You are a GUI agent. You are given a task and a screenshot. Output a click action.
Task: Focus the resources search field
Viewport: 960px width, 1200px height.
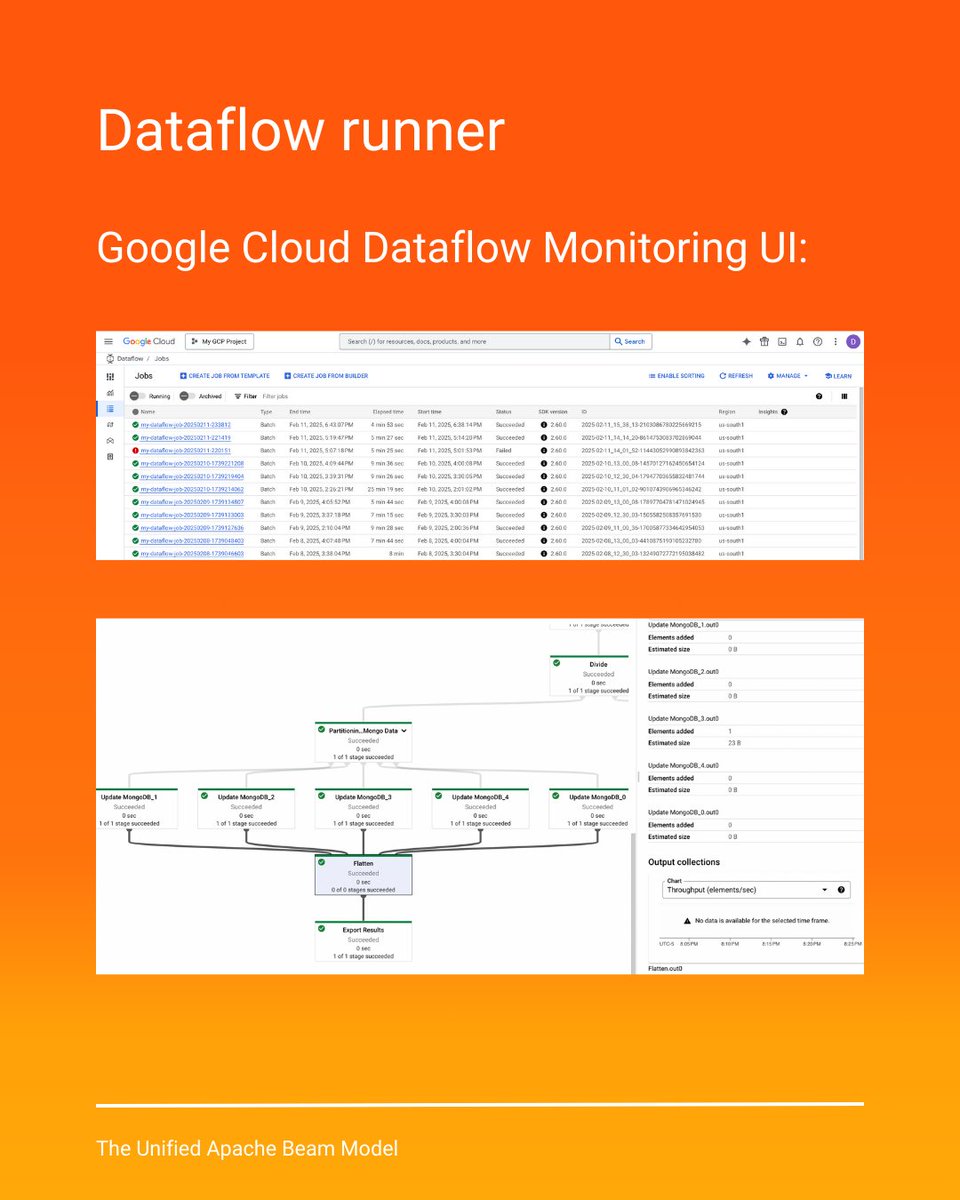coord(475,341)
